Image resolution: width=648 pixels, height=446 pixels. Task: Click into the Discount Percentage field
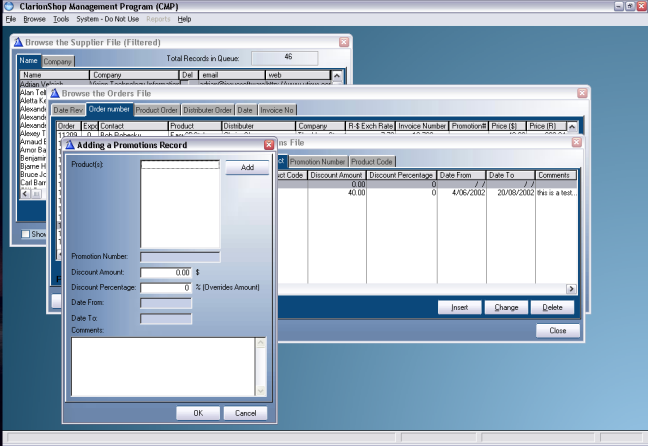(165, 288)
